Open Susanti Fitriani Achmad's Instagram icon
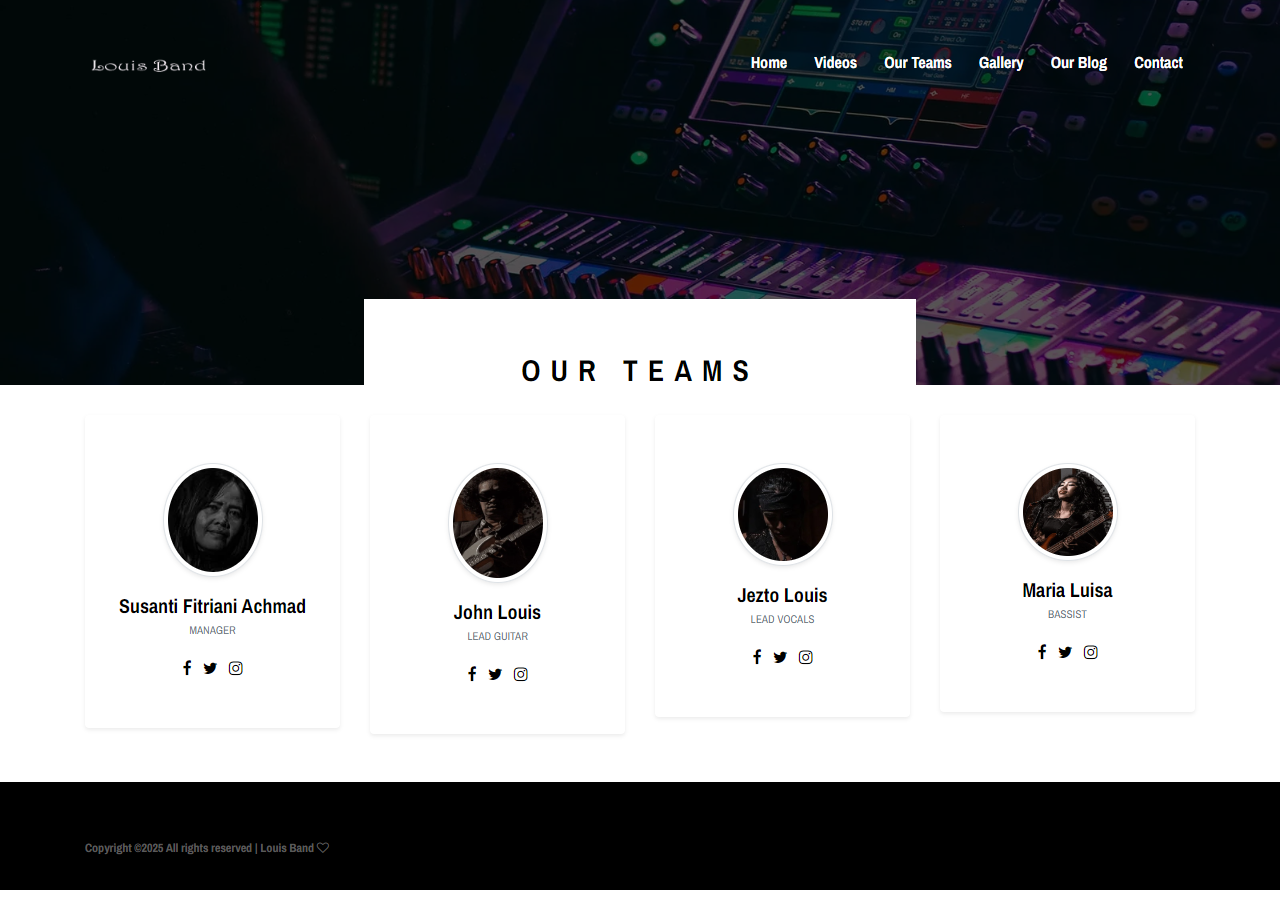The width and height of the screenshot is (1280, 897). pos(236,668)
